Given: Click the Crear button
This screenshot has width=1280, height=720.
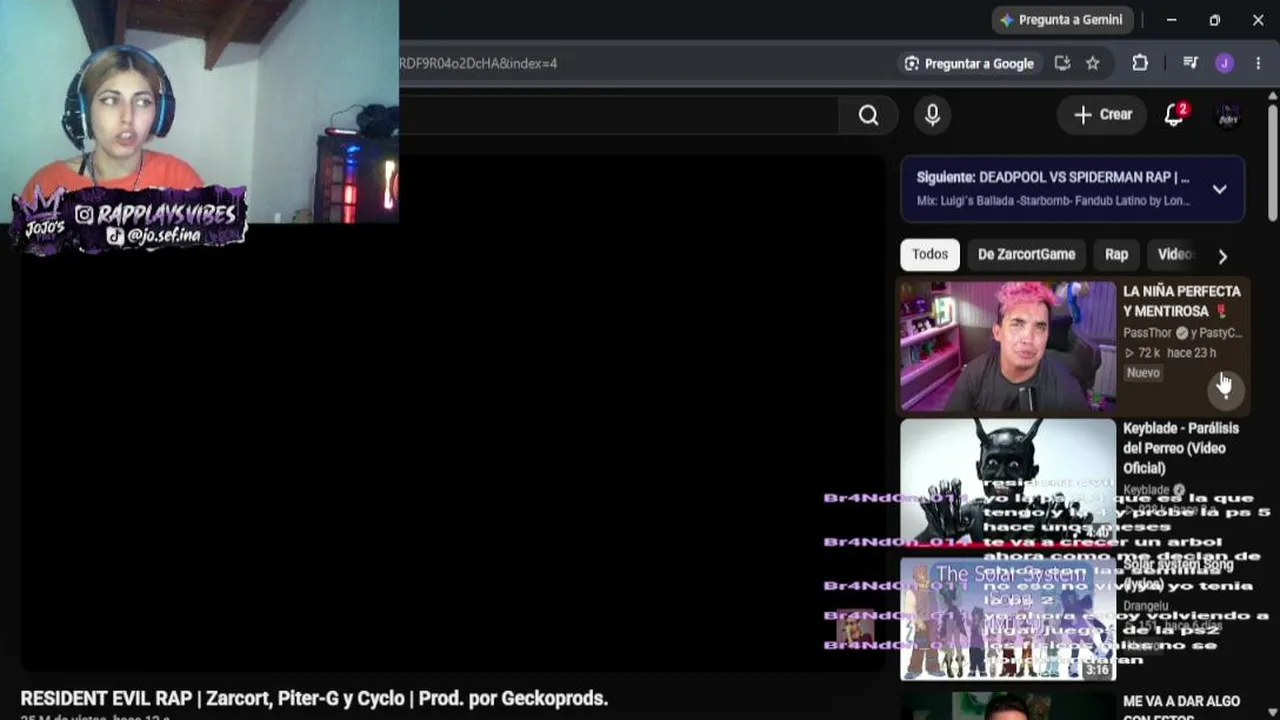Looking at the screenshot, I should pos(1103,115).
